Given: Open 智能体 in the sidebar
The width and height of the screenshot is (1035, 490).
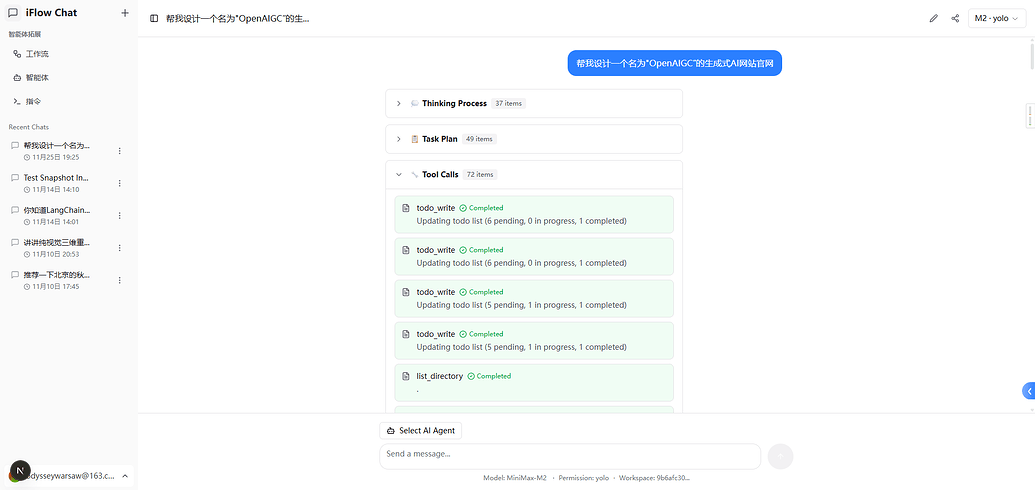Looking at the screenshot, I should 69,78.
